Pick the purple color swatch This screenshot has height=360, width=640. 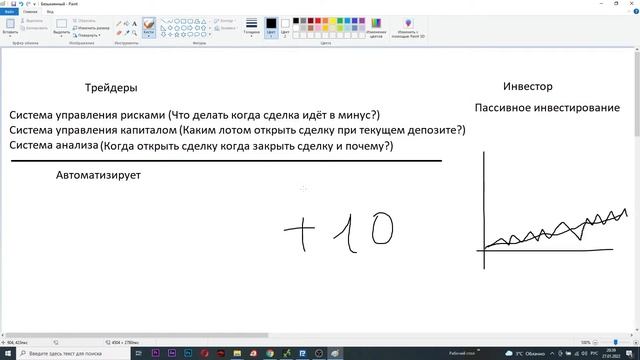(x=362, y=20)
